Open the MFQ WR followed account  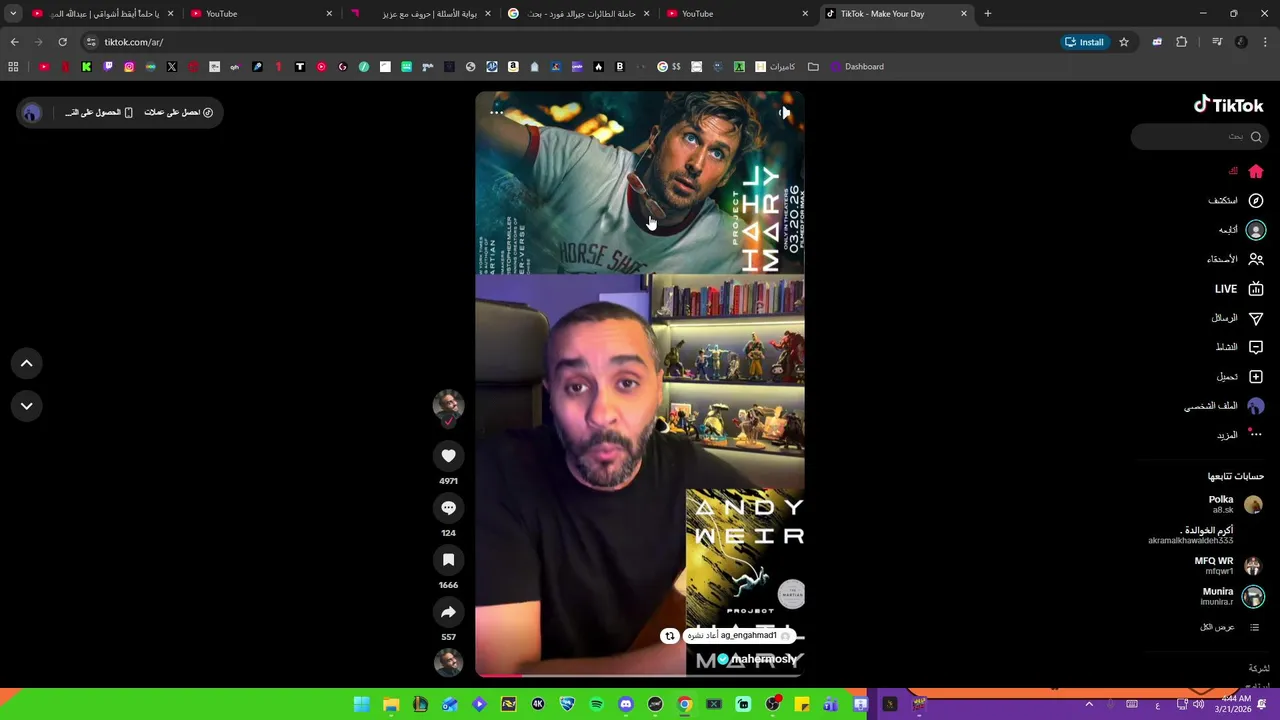[x=1229, y=566]
